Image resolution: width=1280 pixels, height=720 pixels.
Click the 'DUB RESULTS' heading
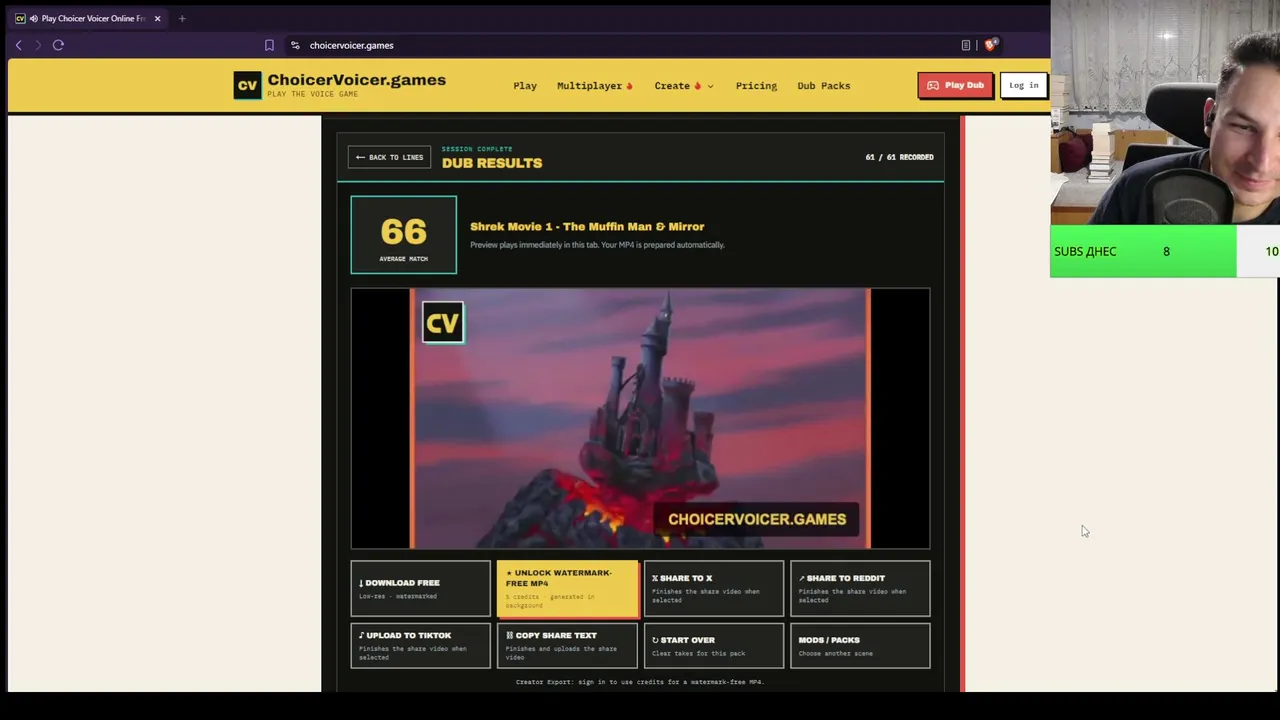(492, 163)
